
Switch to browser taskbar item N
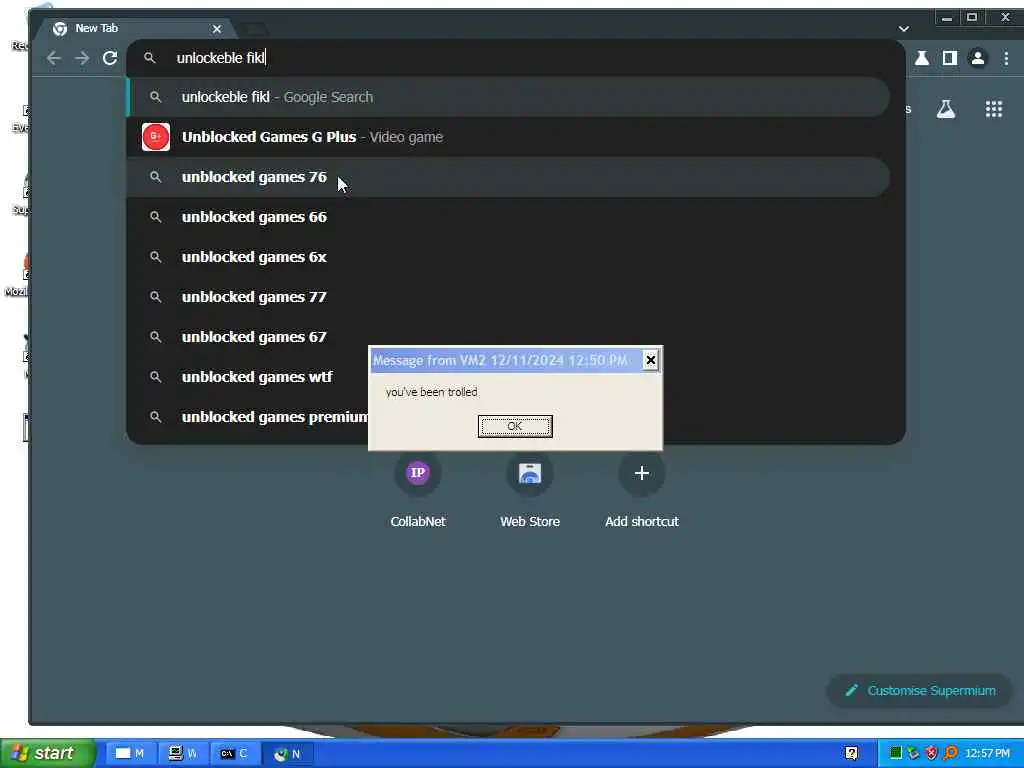[x=287, y=753]
